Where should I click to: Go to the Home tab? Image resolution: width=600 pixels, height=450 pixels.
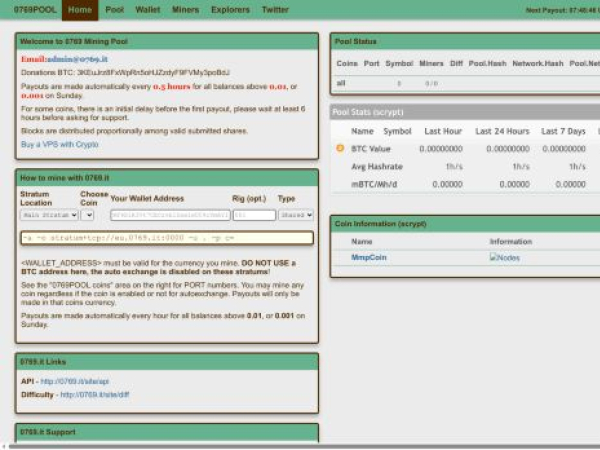pyautogui.click(x=80, y=9)
